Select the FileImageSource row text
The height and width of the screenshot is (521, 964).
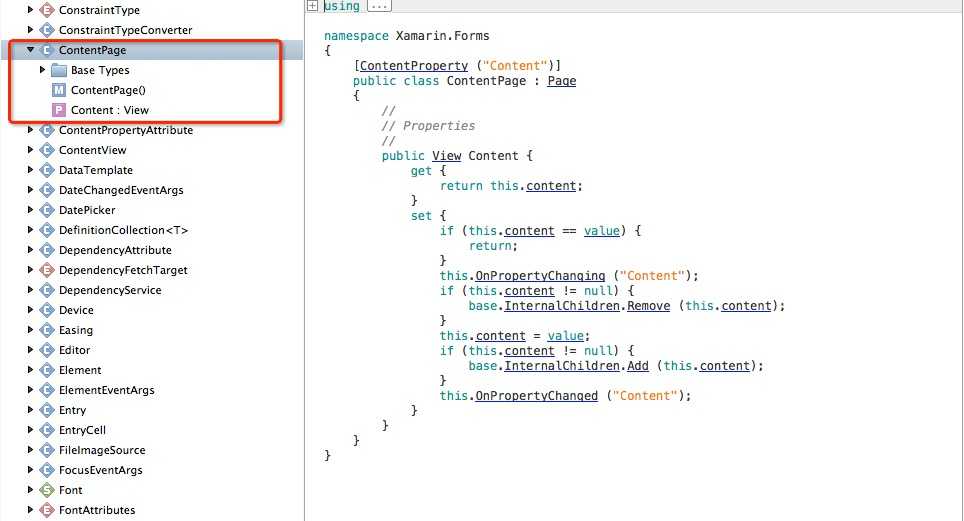(x=102, y=450)
